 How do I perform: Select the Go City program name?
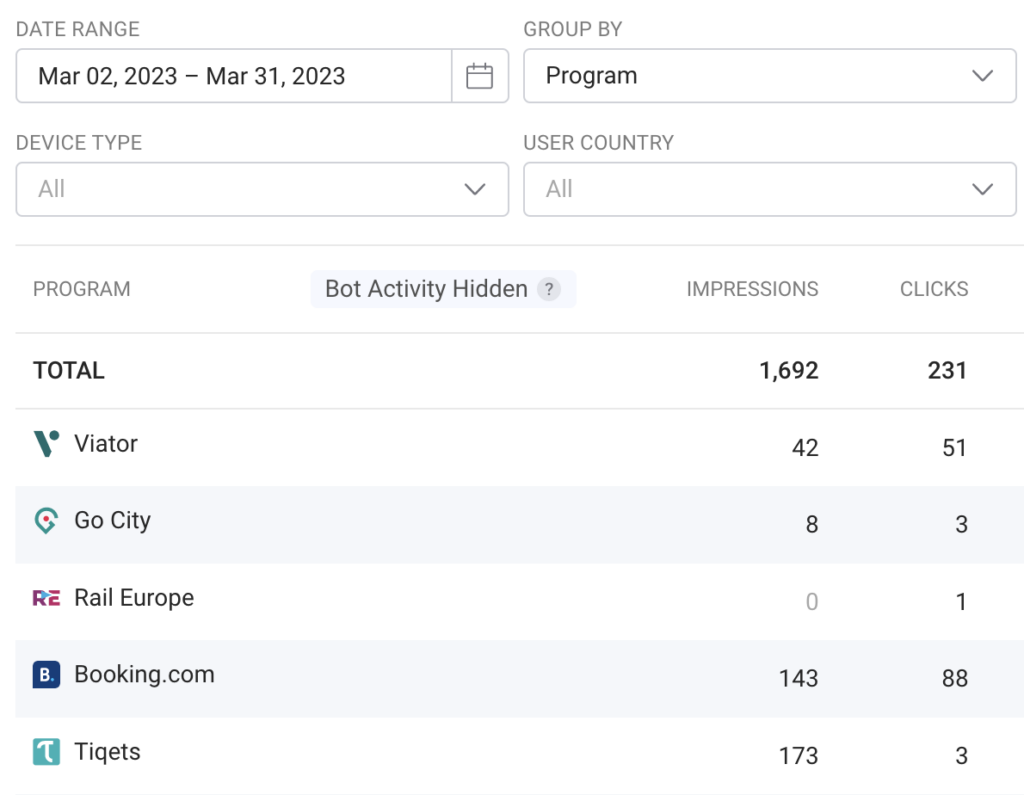112,521
